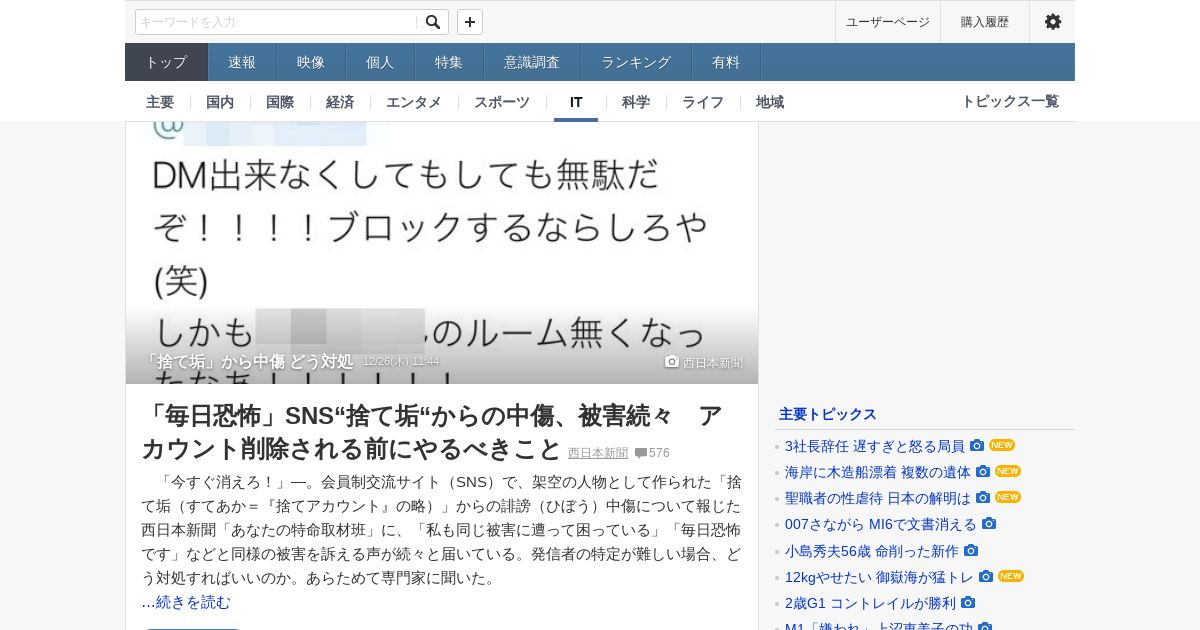Click camera icon beside 3社長辞任 headline
The width and height of the screenshot is (1200, 630).
tap(977, 446)
